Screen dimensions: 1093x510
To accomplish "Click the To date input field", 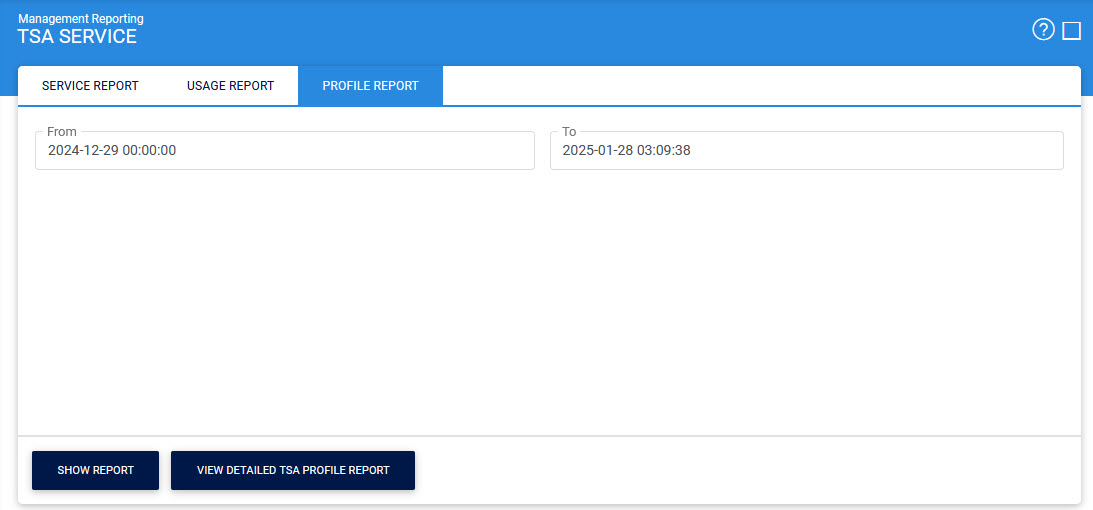I will 806,151.
